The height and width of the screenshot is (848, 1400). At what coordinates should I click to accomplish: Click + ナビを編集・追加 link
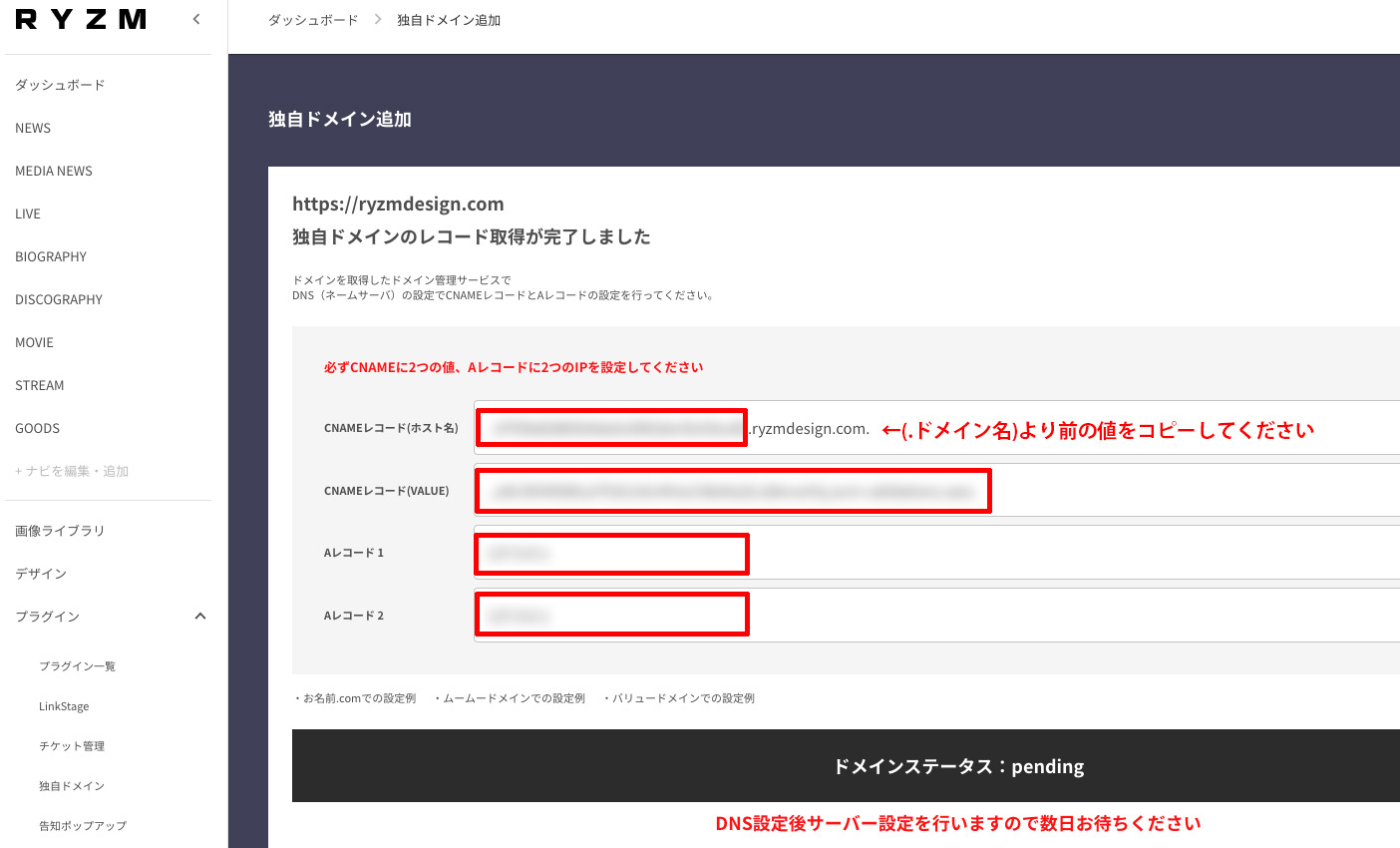72,471
